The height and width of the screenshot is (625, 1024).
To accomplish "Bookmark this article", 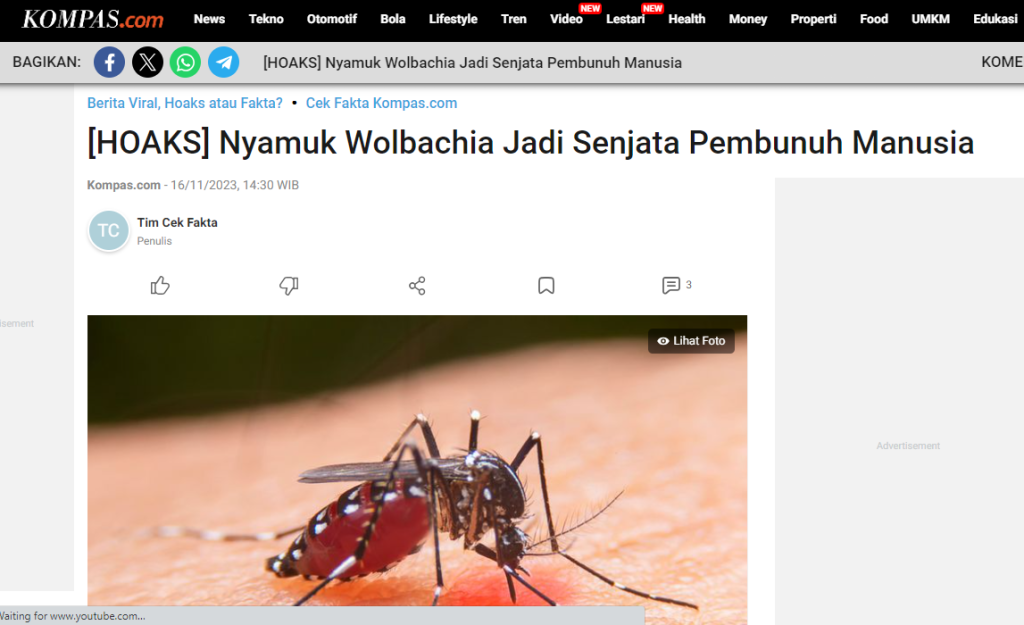I will (546, 285).
